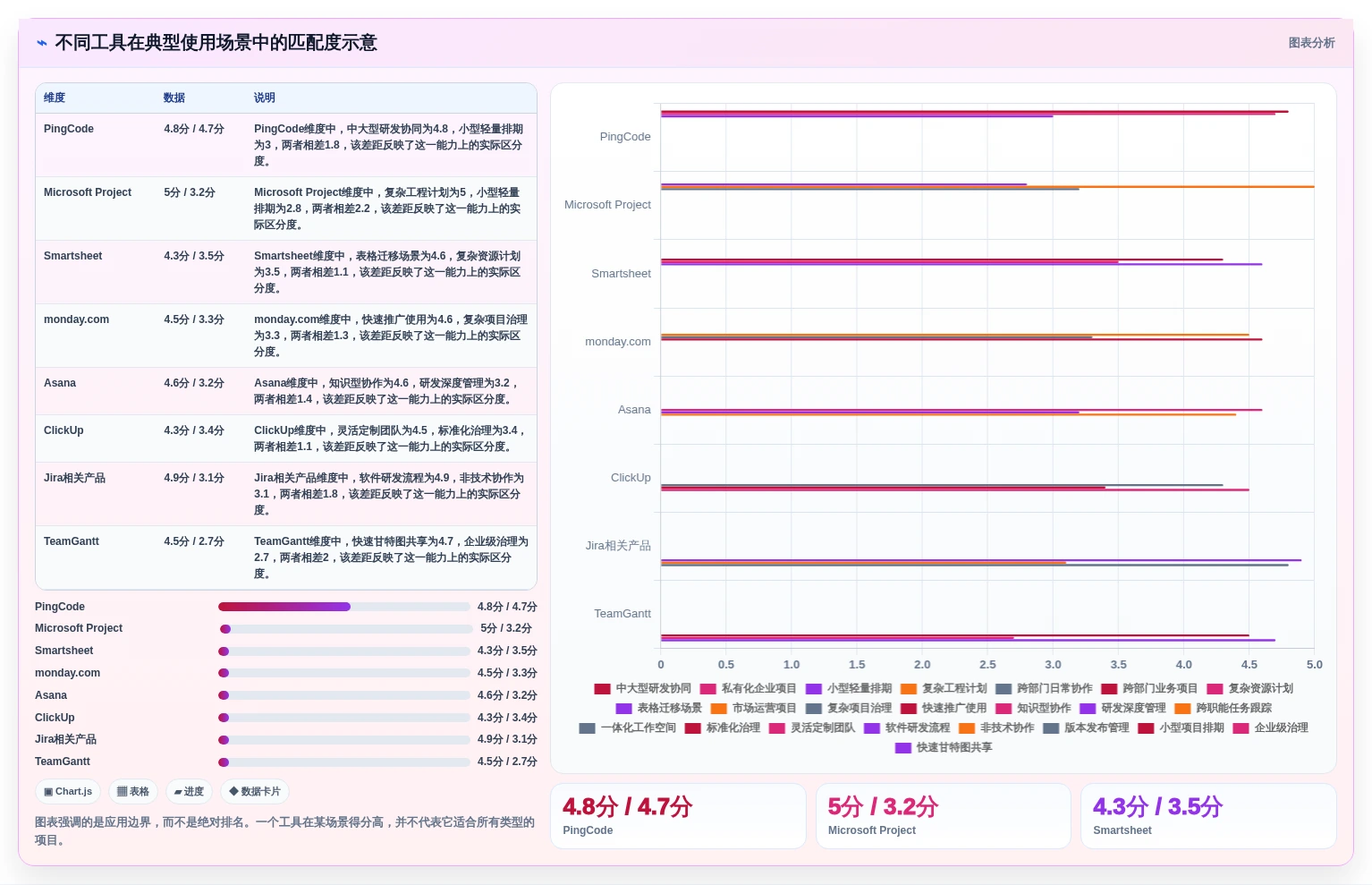Click the 快速推广使用 legend color box
Image resolution: width=1372 pixels, height=885 pixels.
click(908, 709)
